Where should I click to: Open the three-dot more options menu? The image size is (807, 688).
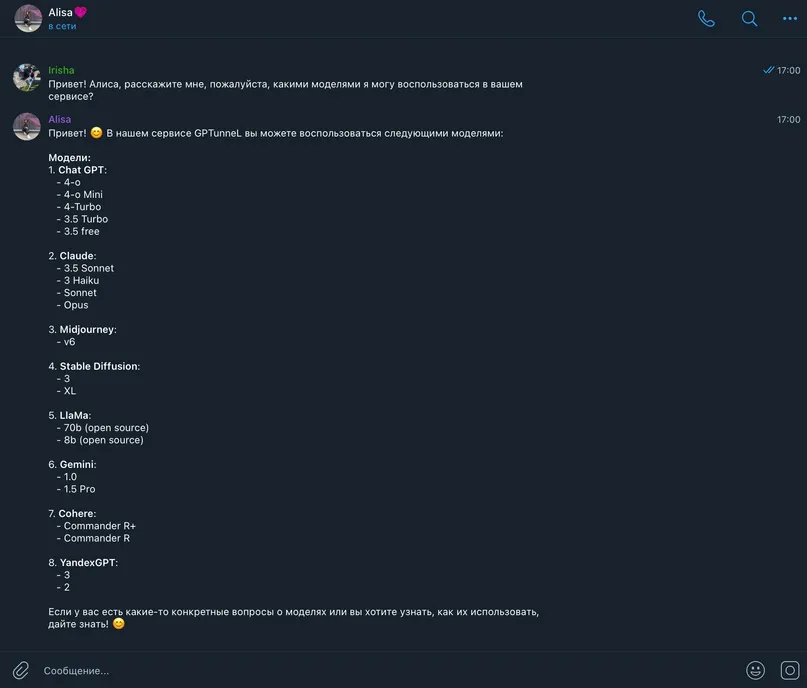790,19
